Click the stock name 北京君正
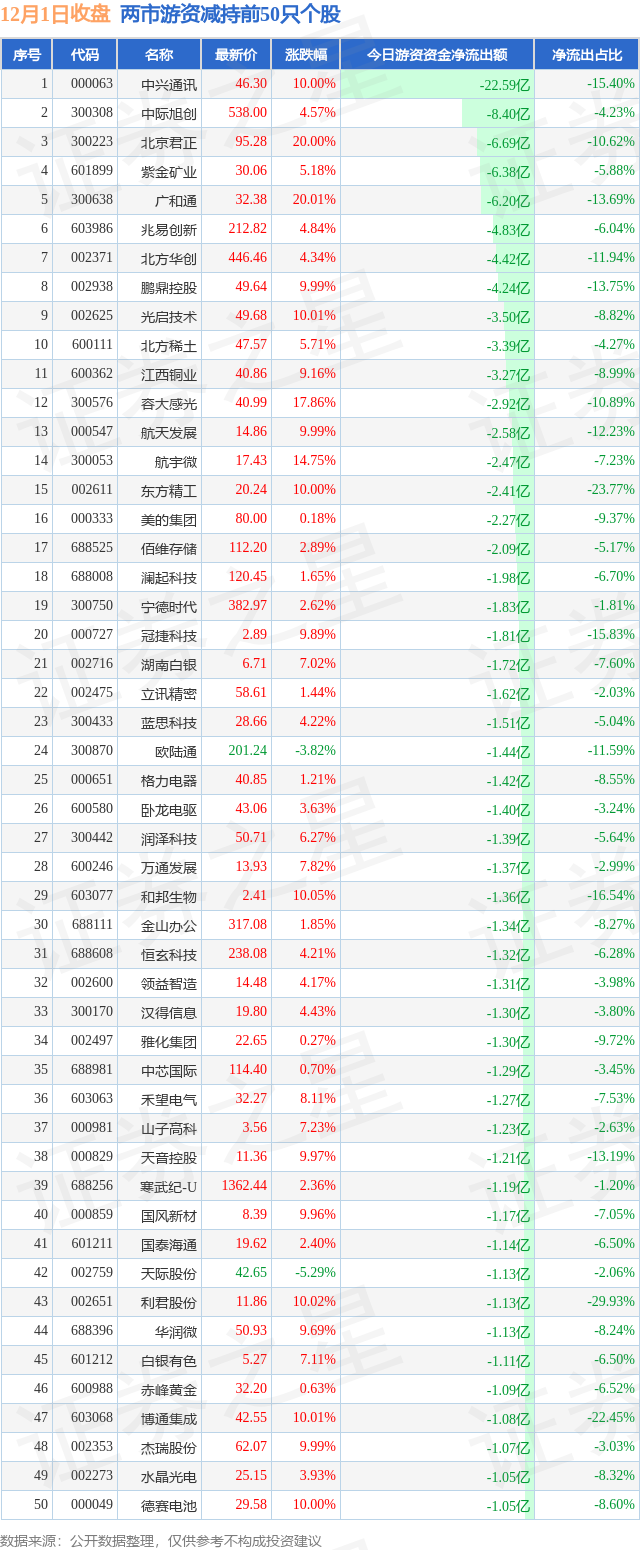Viewport: 640px width, 1550px height. [169, 142]
